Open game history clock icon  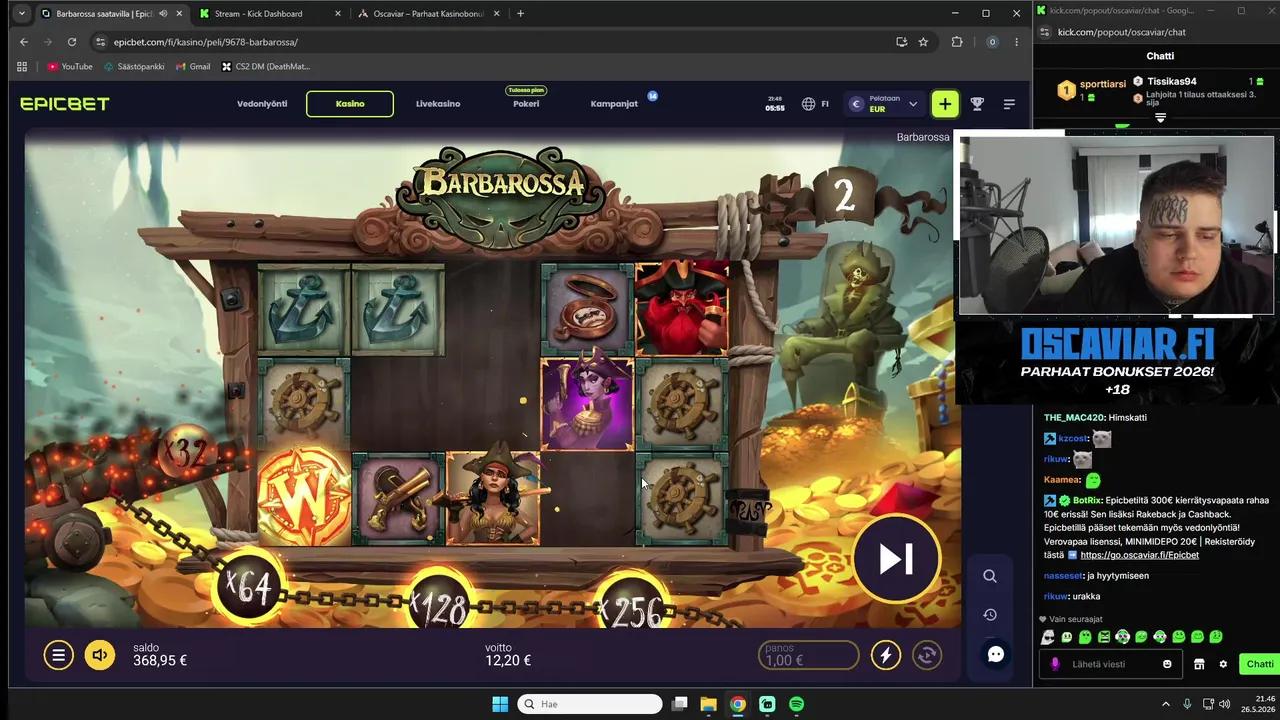[990, 615]
